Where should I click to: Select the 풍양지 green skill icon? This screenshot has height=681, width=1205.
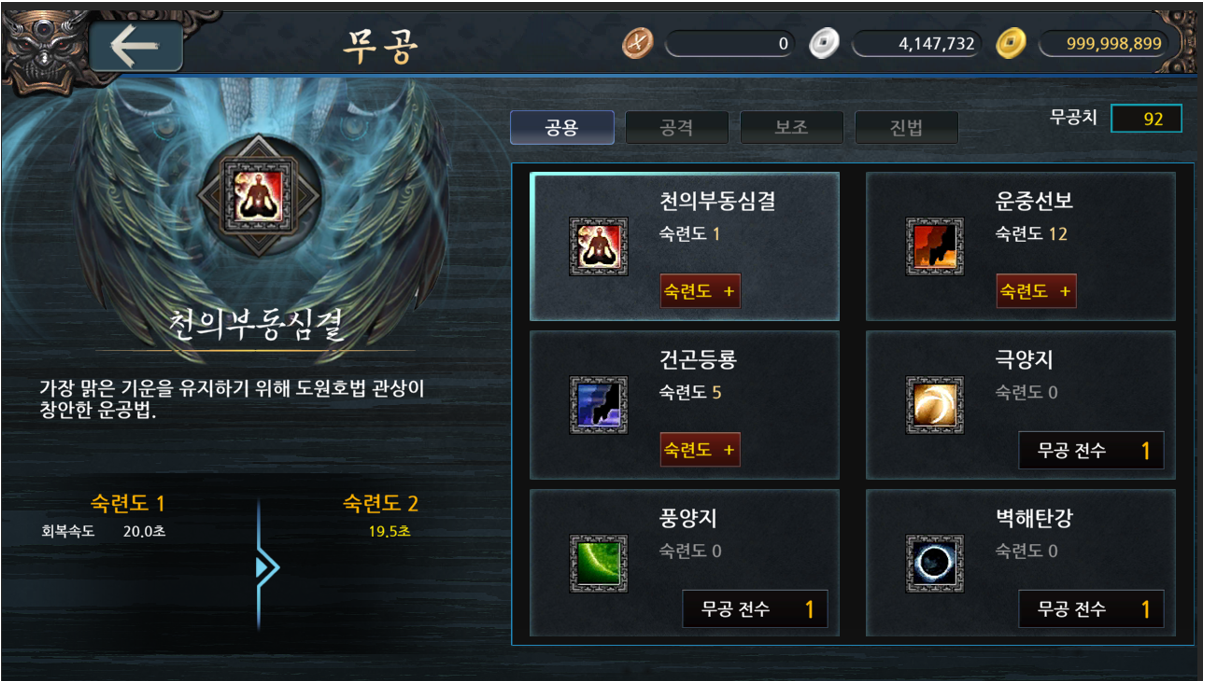point(598,564)
